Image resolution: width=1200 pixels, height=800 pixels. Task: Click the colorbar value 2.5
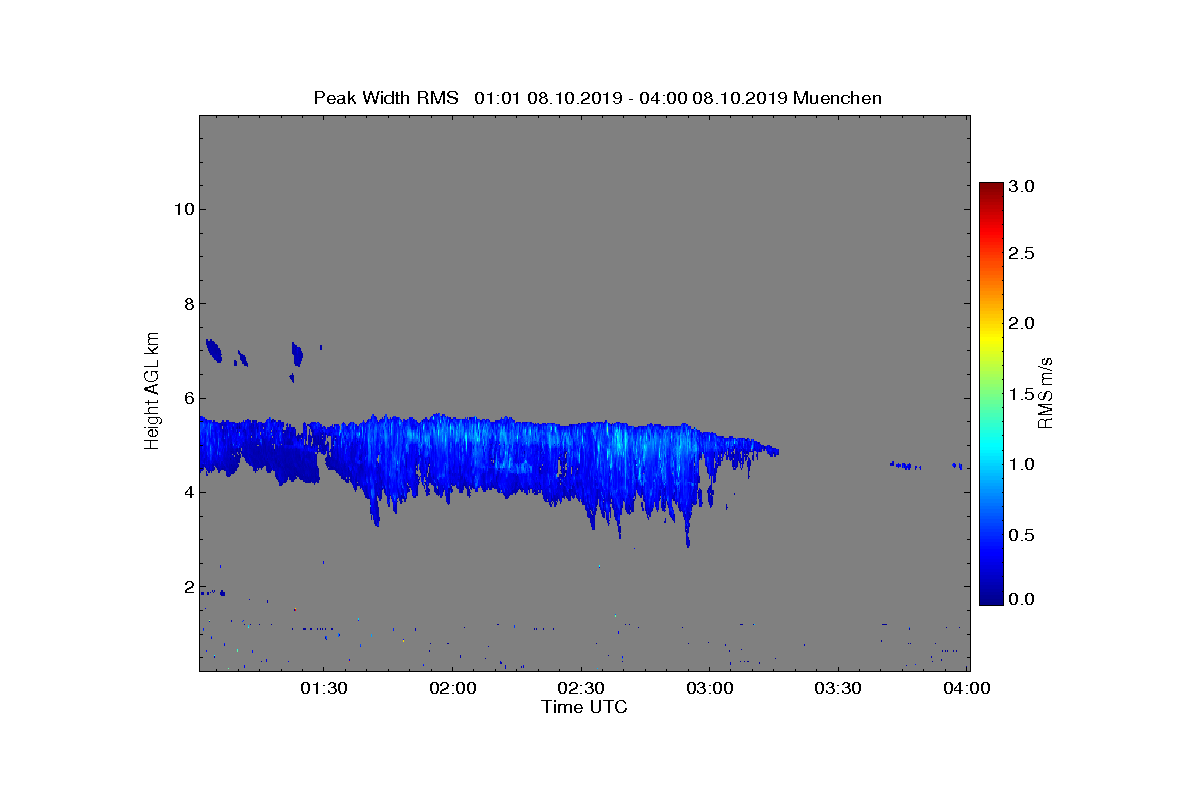tap(1021, 254)
